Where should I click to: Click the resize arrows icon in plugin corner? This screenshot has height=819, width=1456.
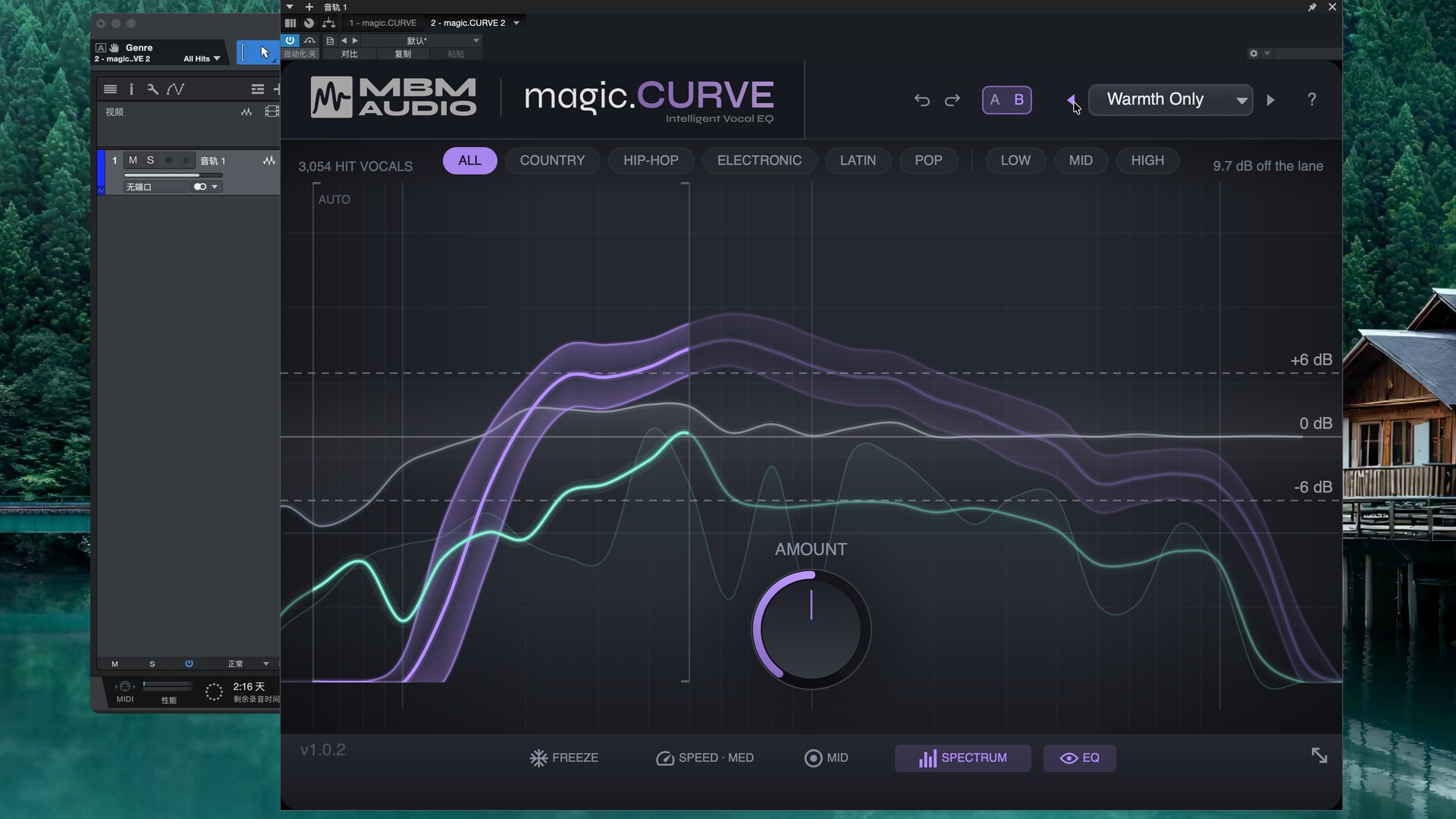[x=1319, y=755]
